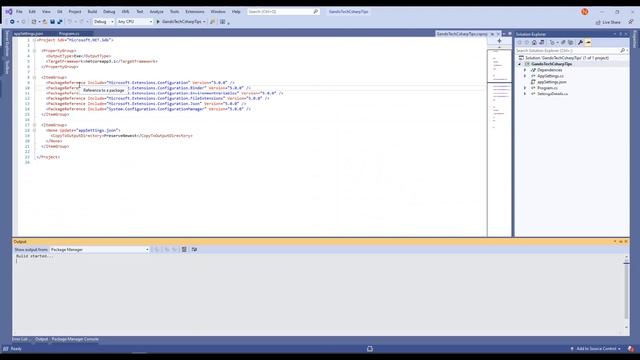Switch to Package Manager Console tab
Screen dimensions: 640x360
pos(75,339)
